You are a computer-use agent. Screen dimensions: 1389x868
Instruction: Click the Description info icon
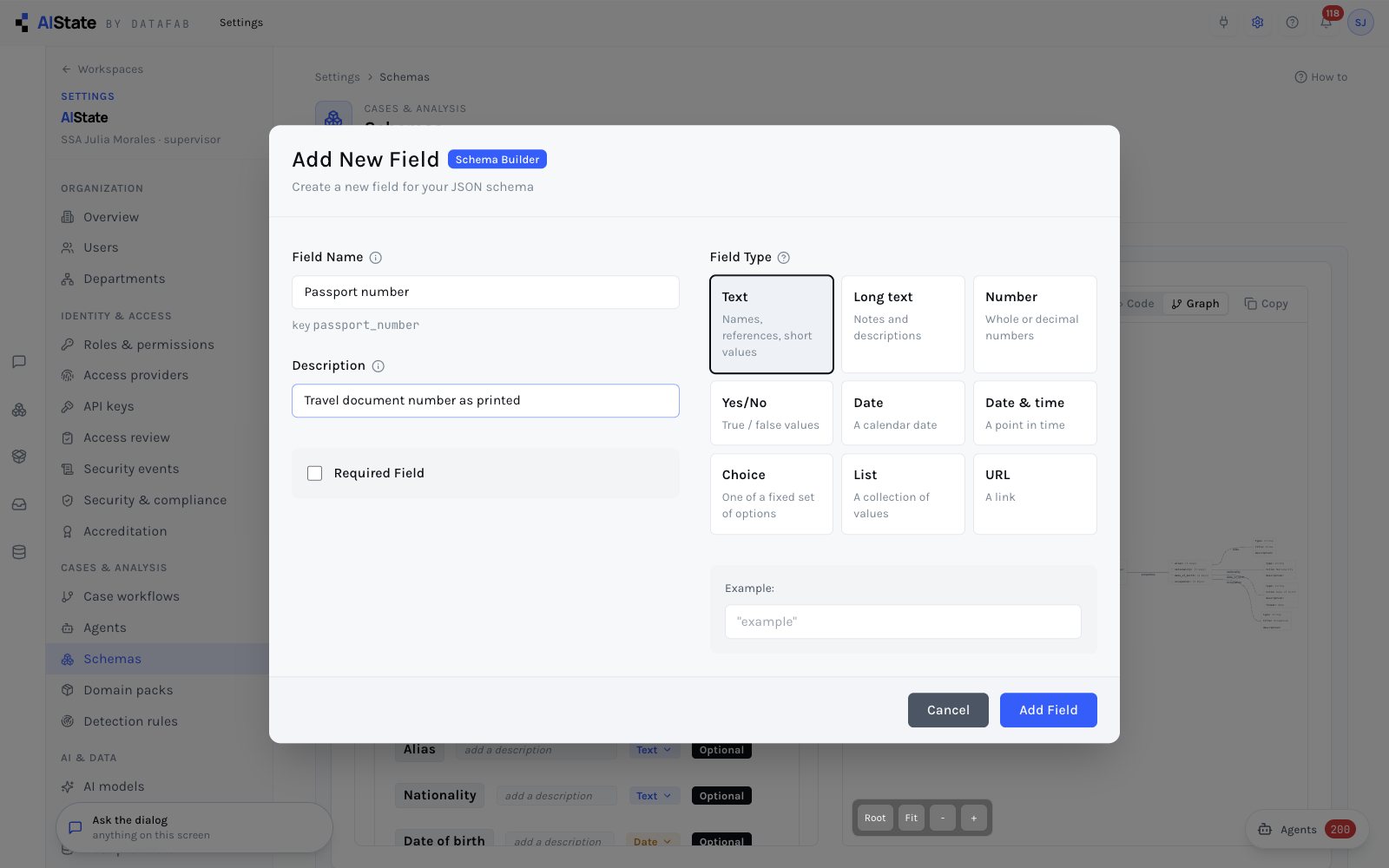pyautogui.click(x=379, y=366)
